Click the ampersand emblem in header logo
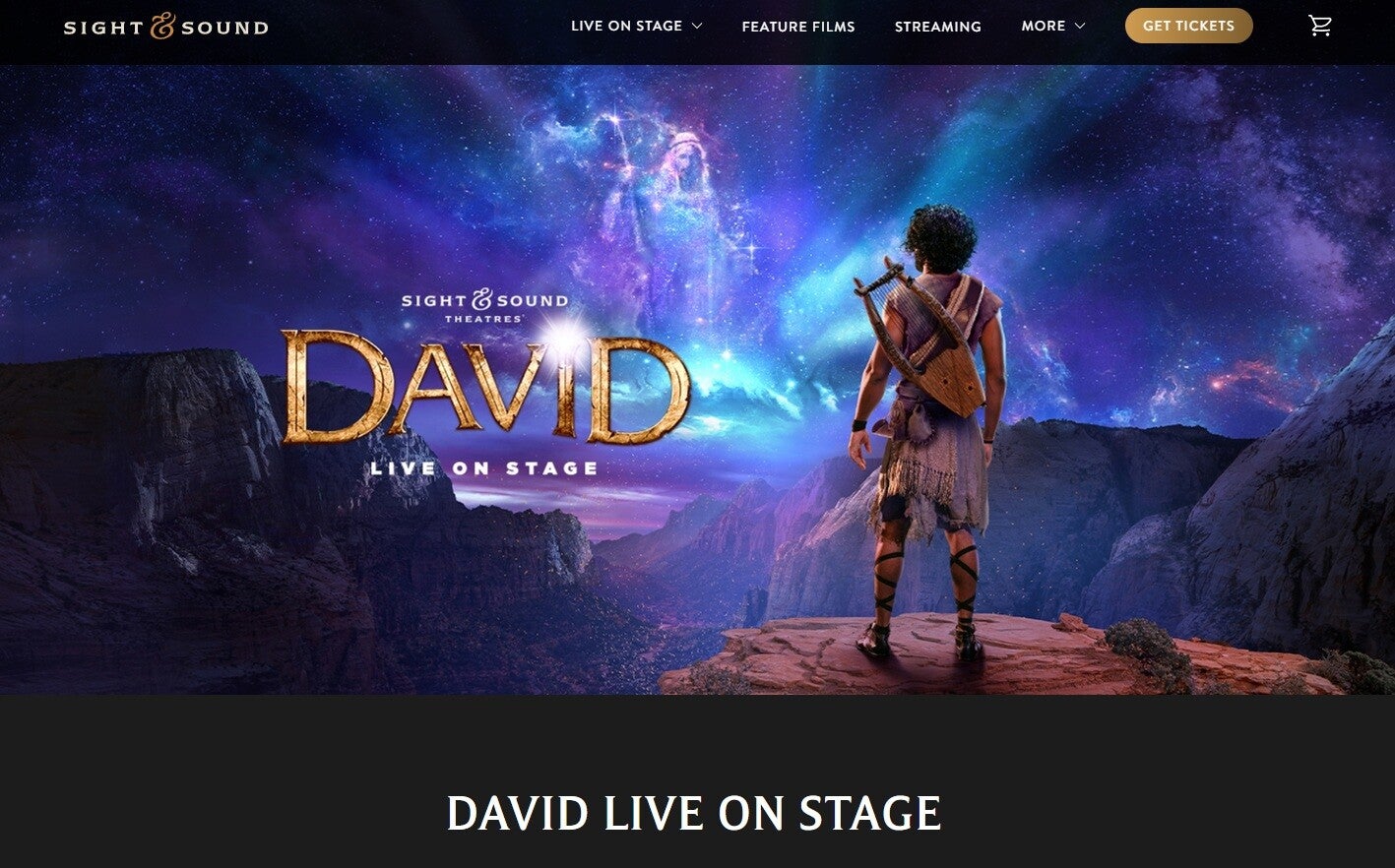Screen dimensions: 1395x868 pyautogui.click(x=162, y=27)
